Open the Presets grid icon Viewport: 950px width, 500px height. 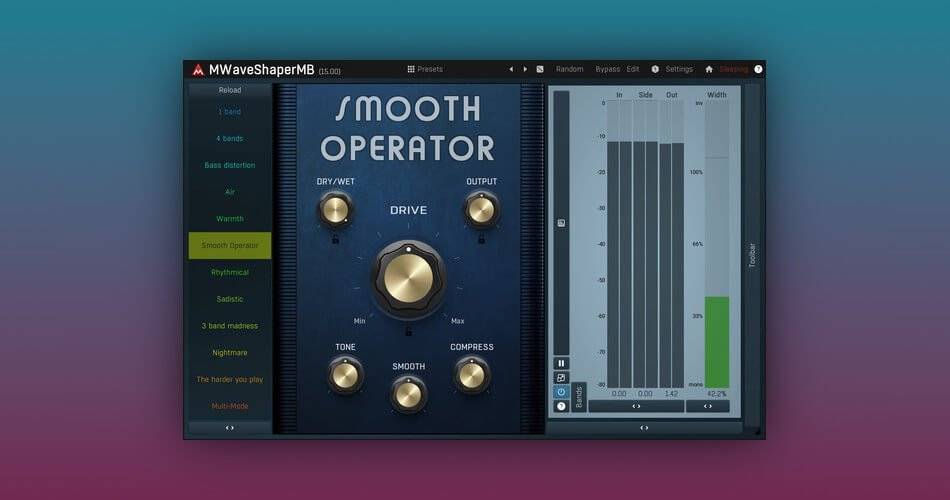[x=411, y=69]
